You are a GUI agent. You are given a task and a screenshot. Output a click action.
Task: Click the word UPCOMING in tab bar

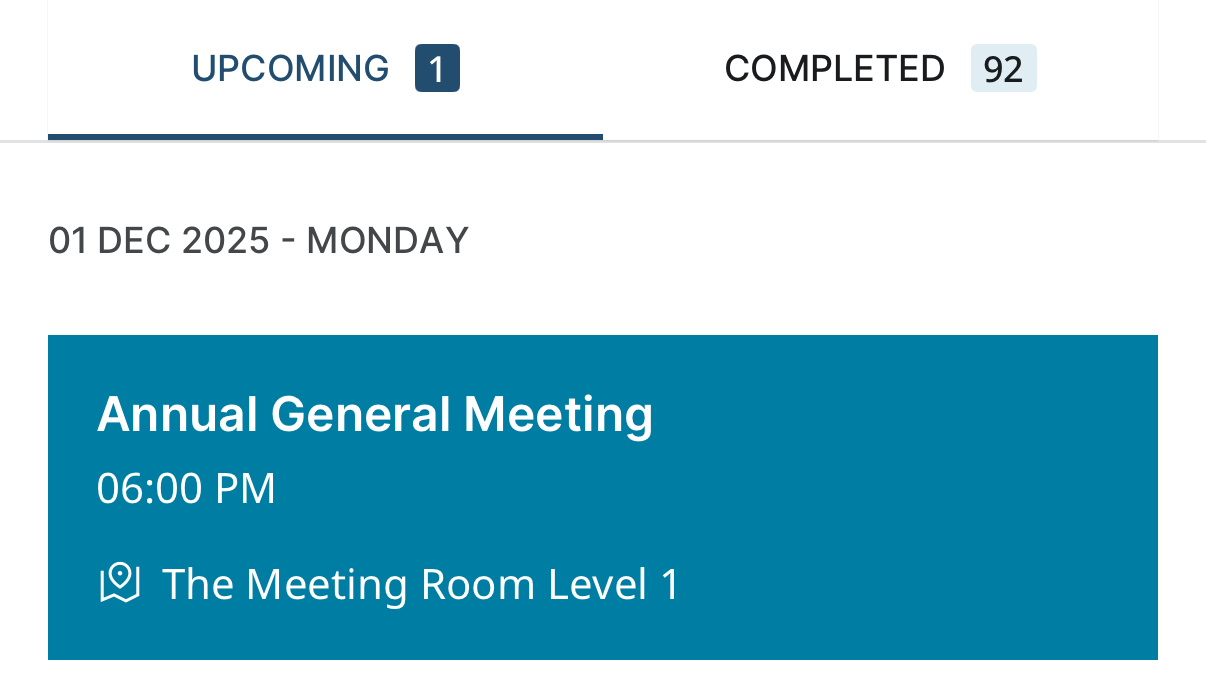tap(290, 69)
